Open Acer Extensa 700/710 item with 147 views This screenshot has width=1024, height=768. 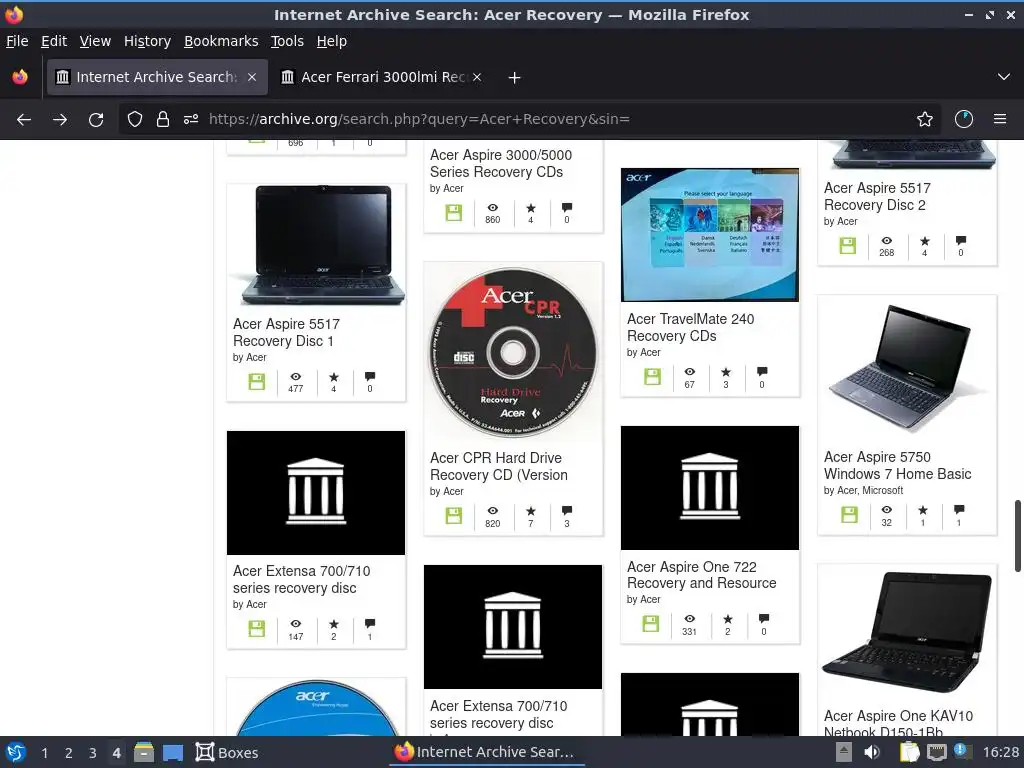[302, 579]
